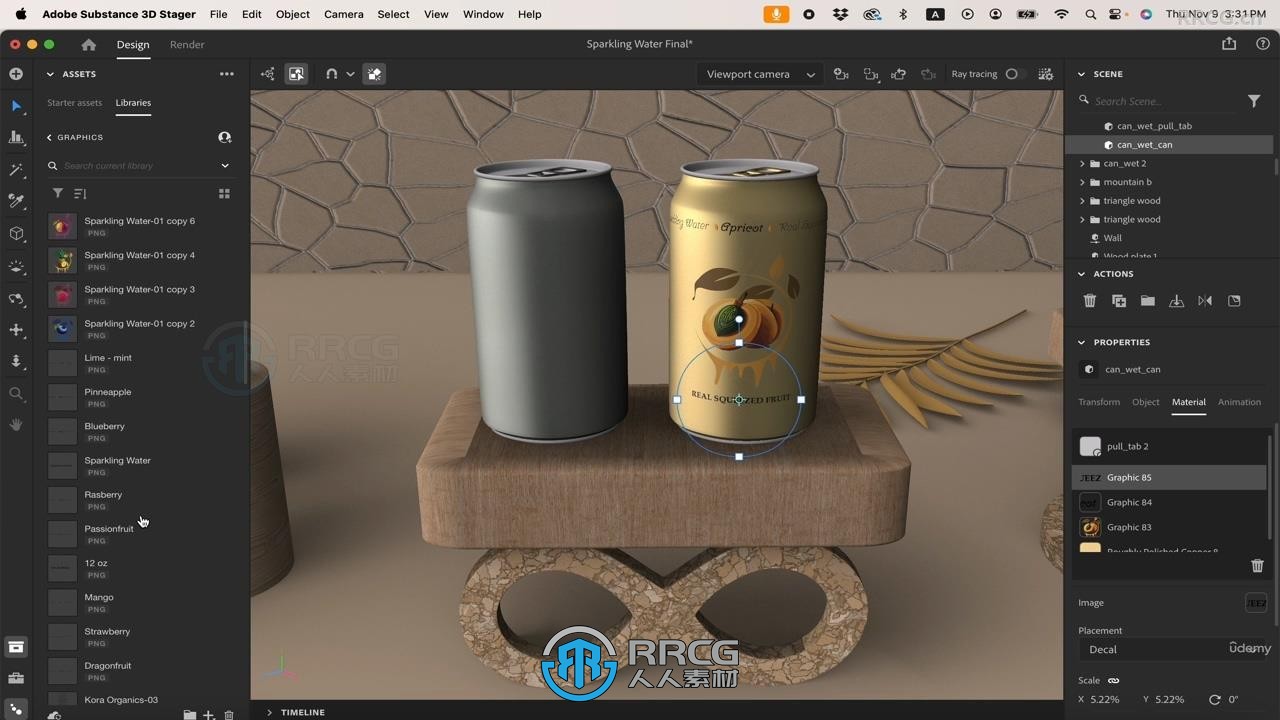Image resolution: width=1280 pixels, height=720 pixels.
Task: Toggle the selection highlight button in toolbar
Action: [296, 74]
